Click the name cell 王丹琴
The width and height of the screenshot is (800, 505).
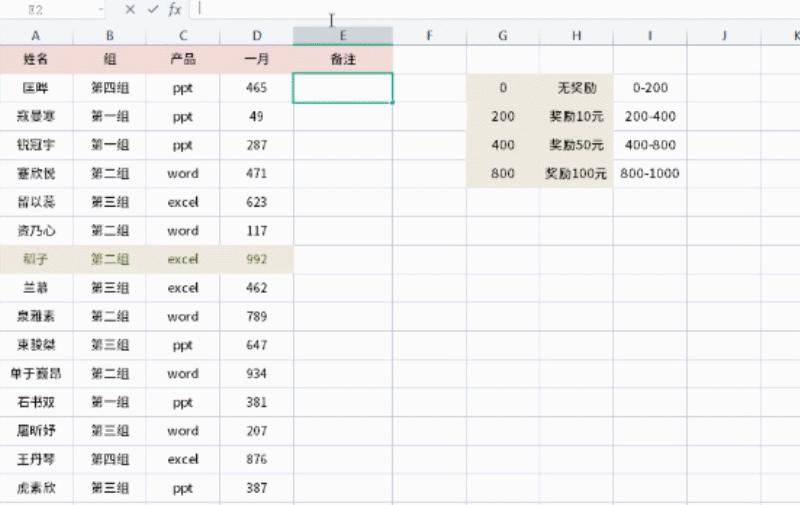(36, 459)
